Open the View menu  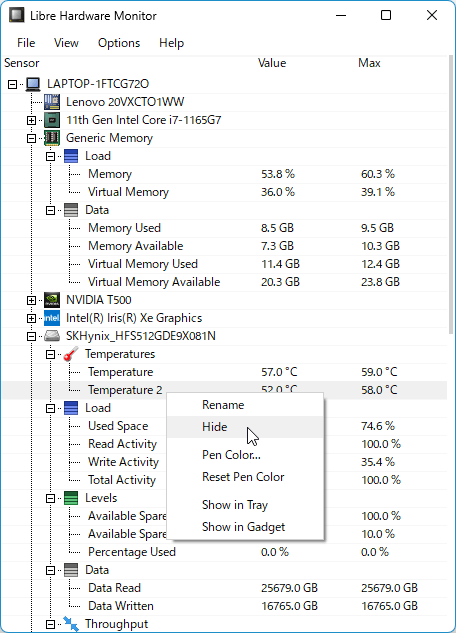(x=66, y=43)
